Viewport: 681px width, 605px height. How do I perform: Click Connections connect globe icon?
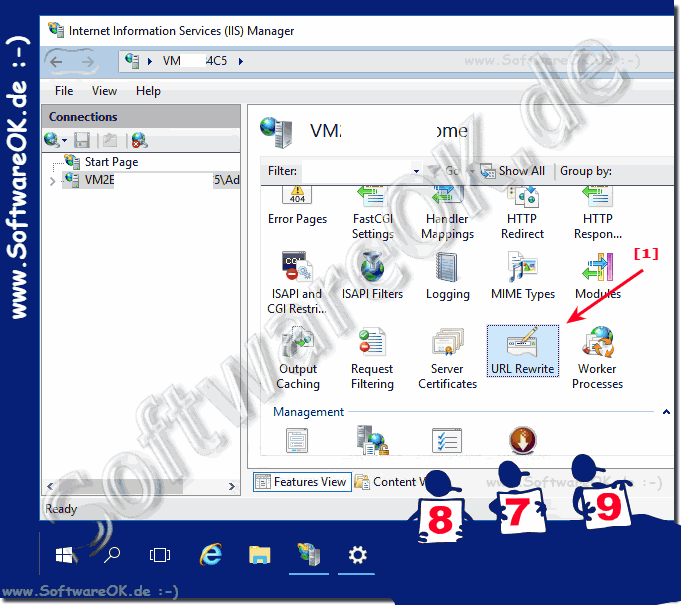click(x=52, y=140)
